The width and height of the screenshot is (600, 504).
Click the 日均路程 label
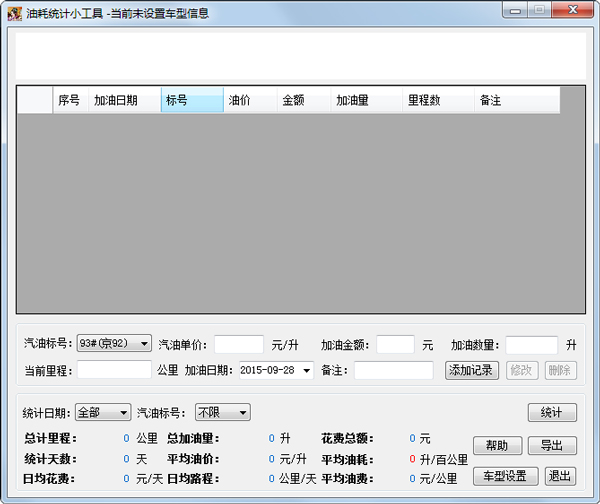[x=193, y=479]
